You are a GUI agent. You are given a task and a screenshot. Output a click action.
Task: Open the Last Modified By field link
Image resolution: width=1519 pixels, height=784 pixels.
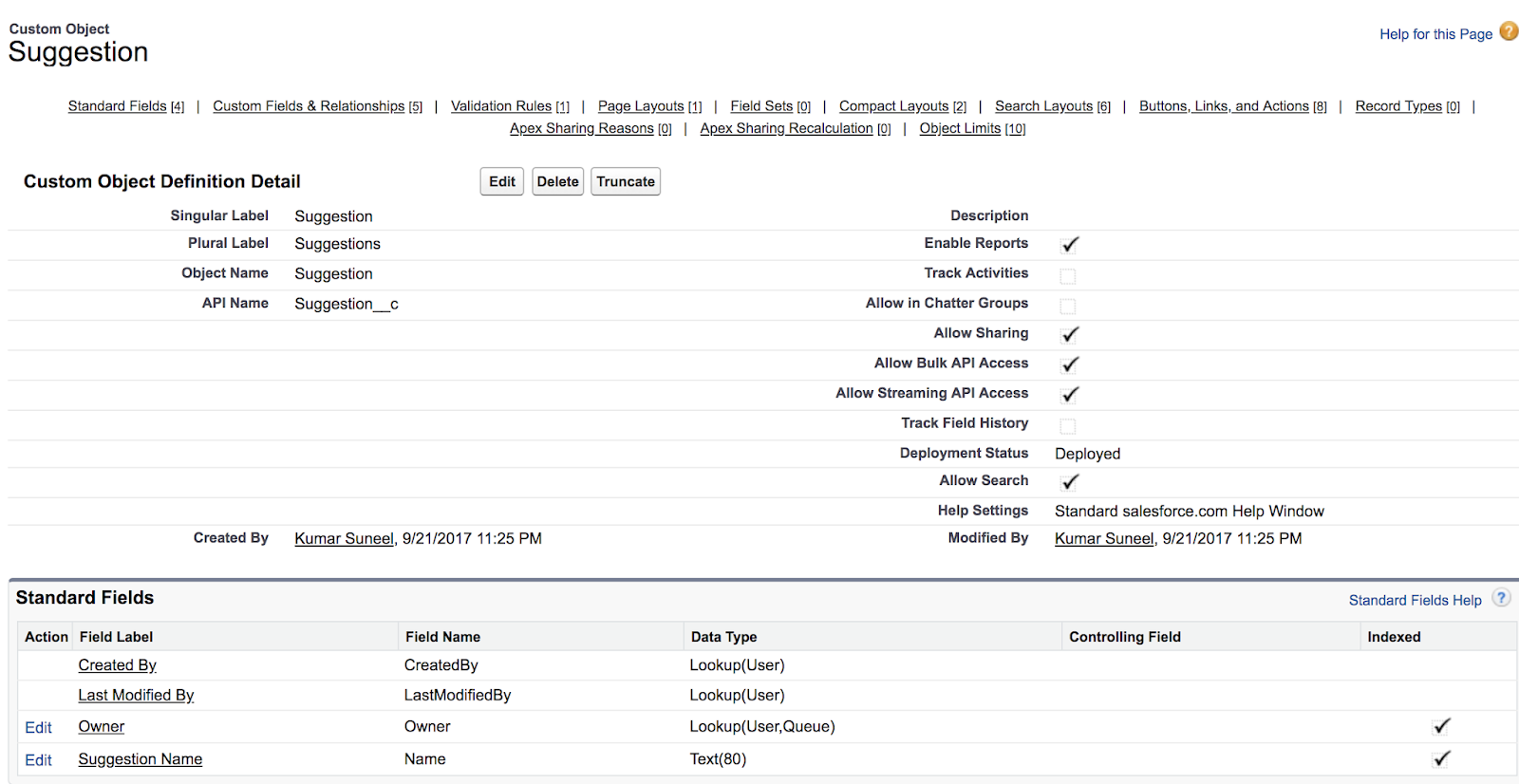point(136,695)
